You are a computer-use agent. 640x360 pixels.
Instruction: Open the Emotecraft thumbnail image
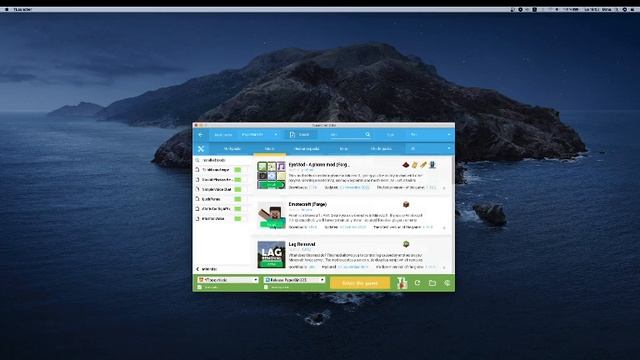click(x=271, y=215)
